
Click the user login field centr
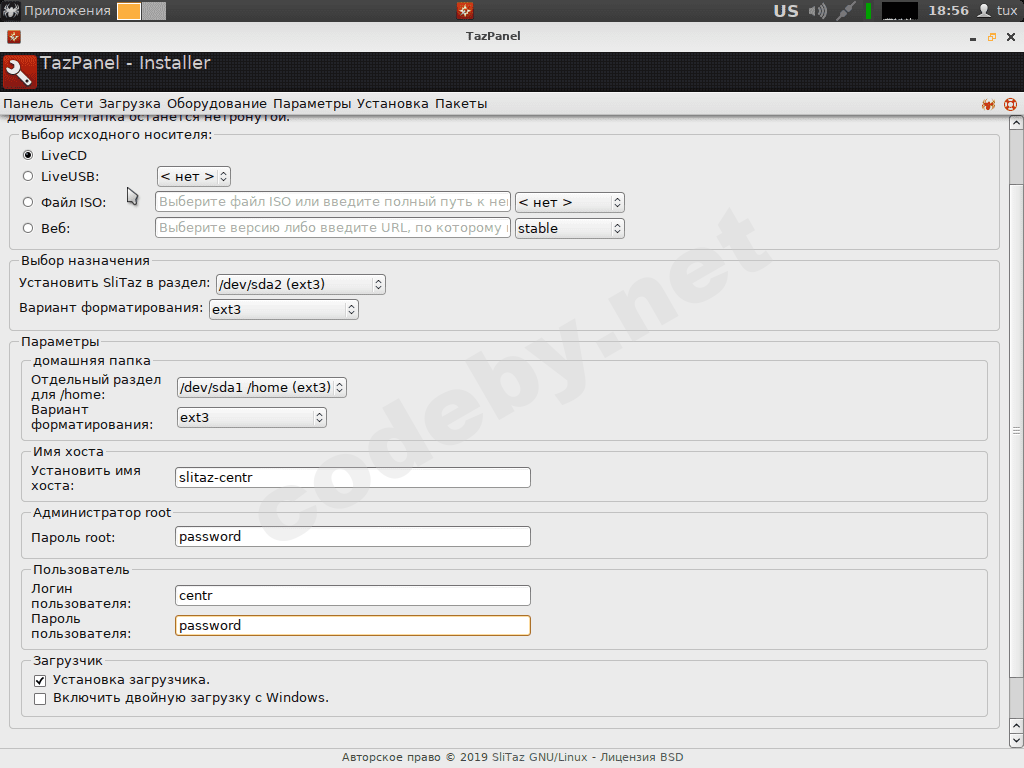click(353, 596)
